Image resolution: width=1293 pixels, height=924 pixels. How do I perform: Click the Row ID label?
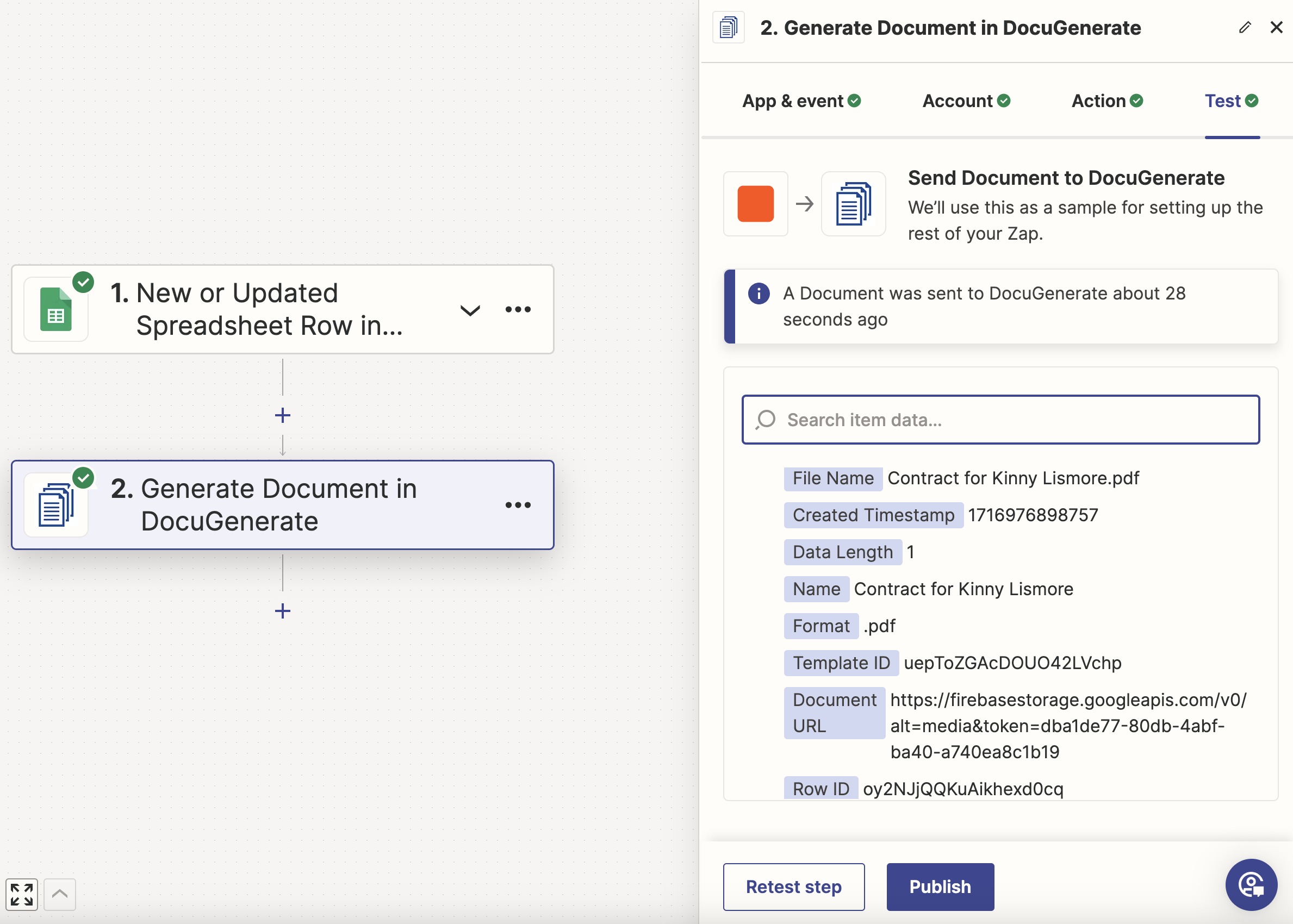[x=820, y=789]
